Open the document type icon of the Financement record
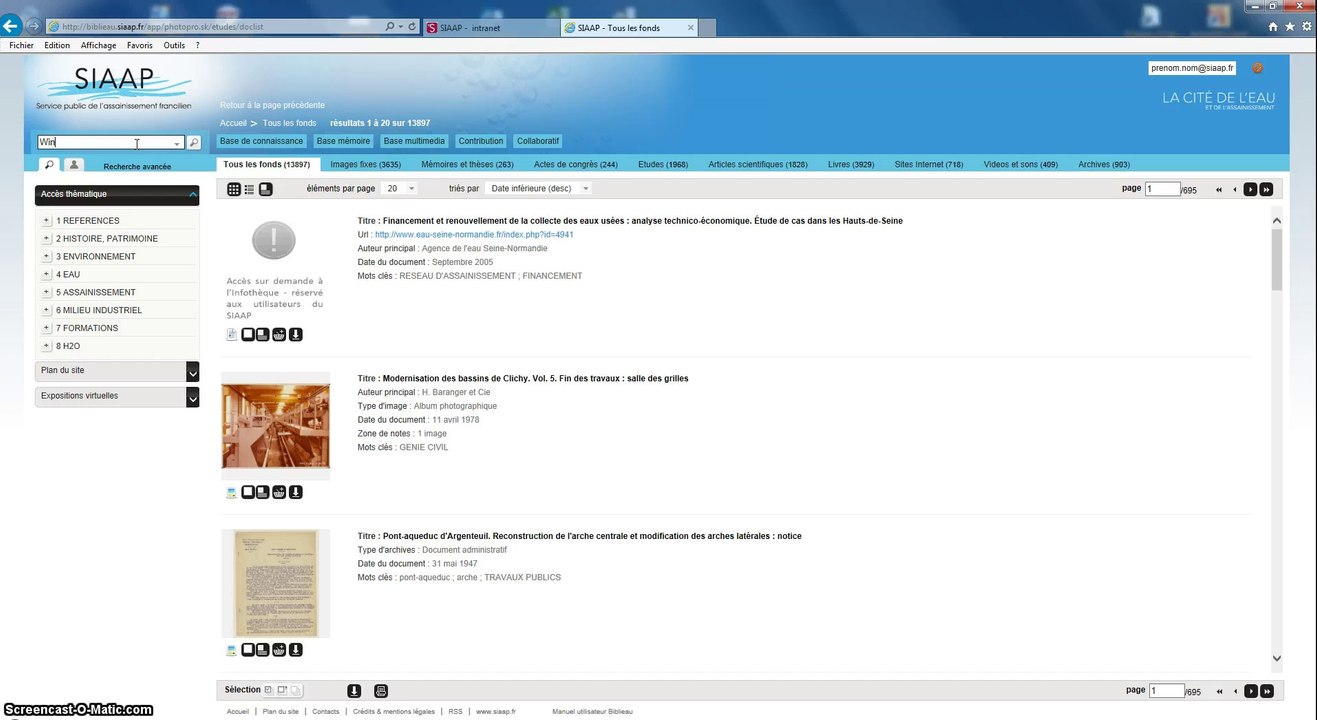This screenshot has height=720, width=1317. [x=232, y=335]
